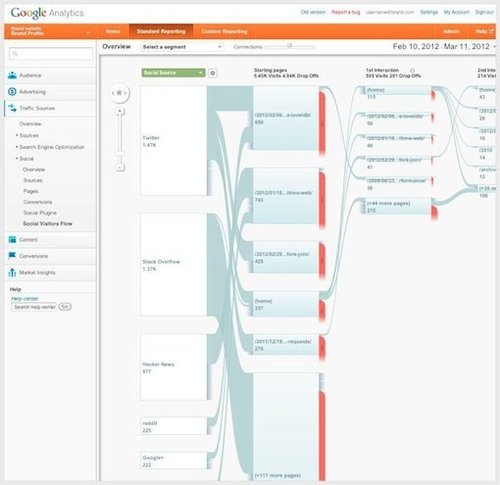Image resolution: width=500 pixels, height=485 pixels.
Task: Click the Conversions flag icon
Action: coord(12,256)
